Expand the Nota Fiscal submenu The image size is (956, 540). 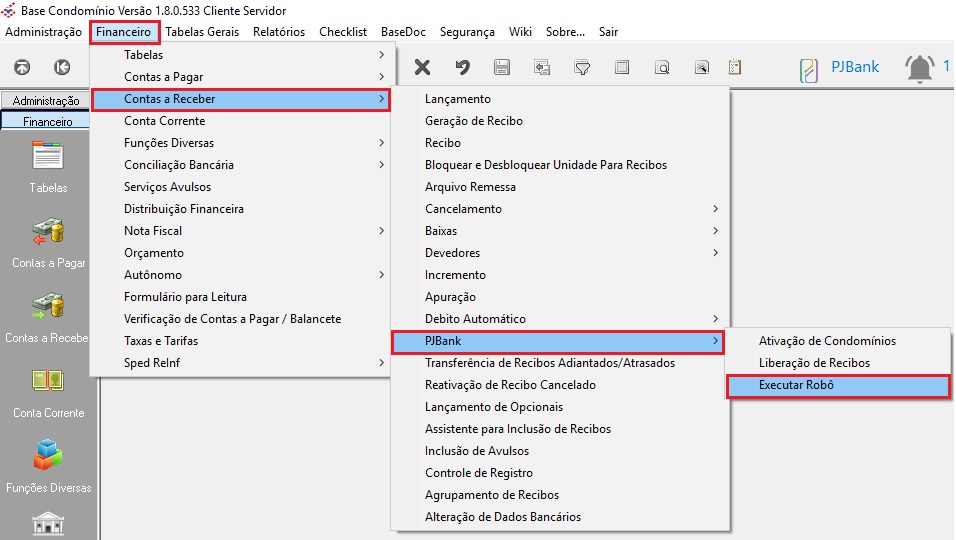coord(241,231)
